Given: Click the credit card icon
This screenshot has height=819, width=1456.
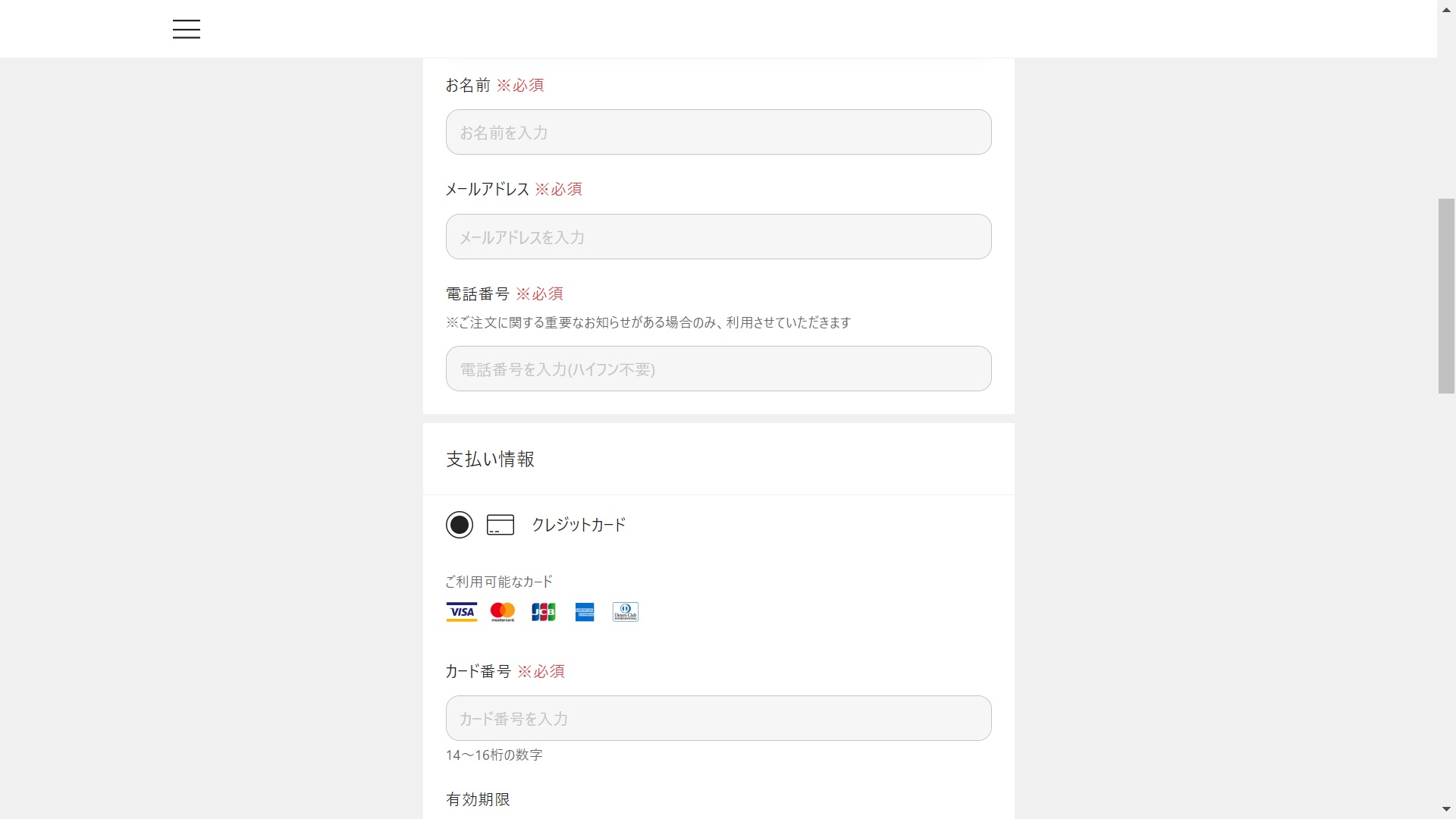Looking at the screenshot, I should (x=500, y=525).
